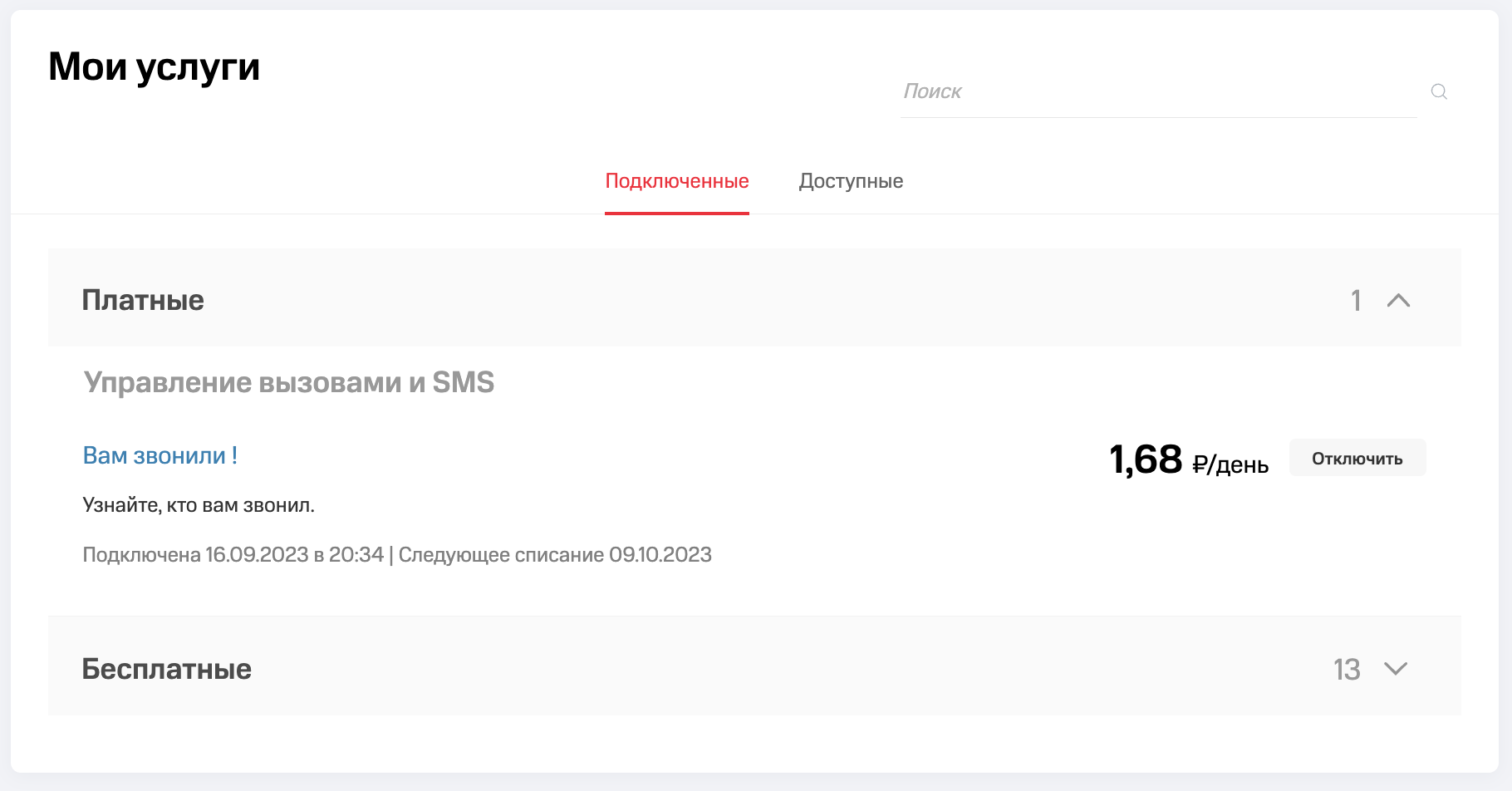Click the Мои услуги page heading

155,67
